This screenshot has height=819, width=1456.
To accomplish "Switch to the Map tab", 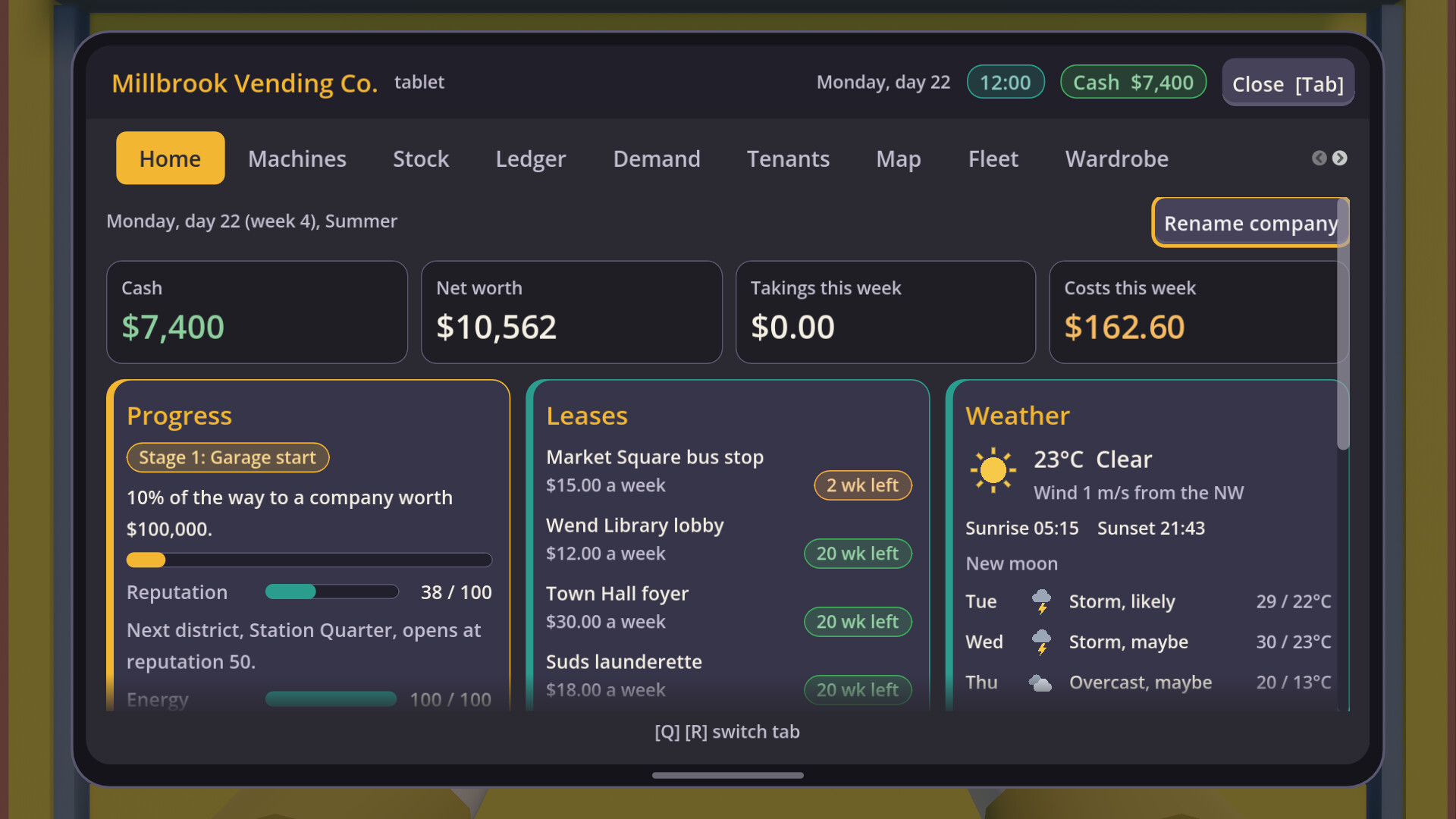I will click(899, 158).
